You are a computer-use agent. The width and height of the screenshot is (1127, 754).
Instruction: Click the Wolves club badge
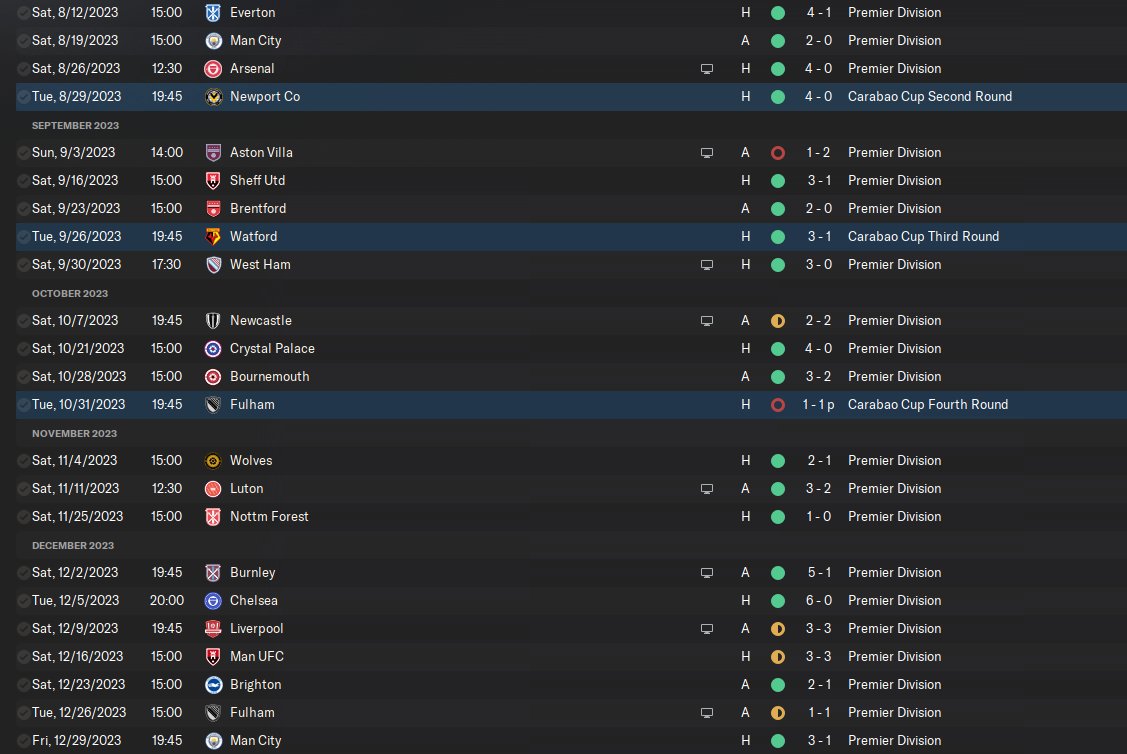click(x=212, y=461)
